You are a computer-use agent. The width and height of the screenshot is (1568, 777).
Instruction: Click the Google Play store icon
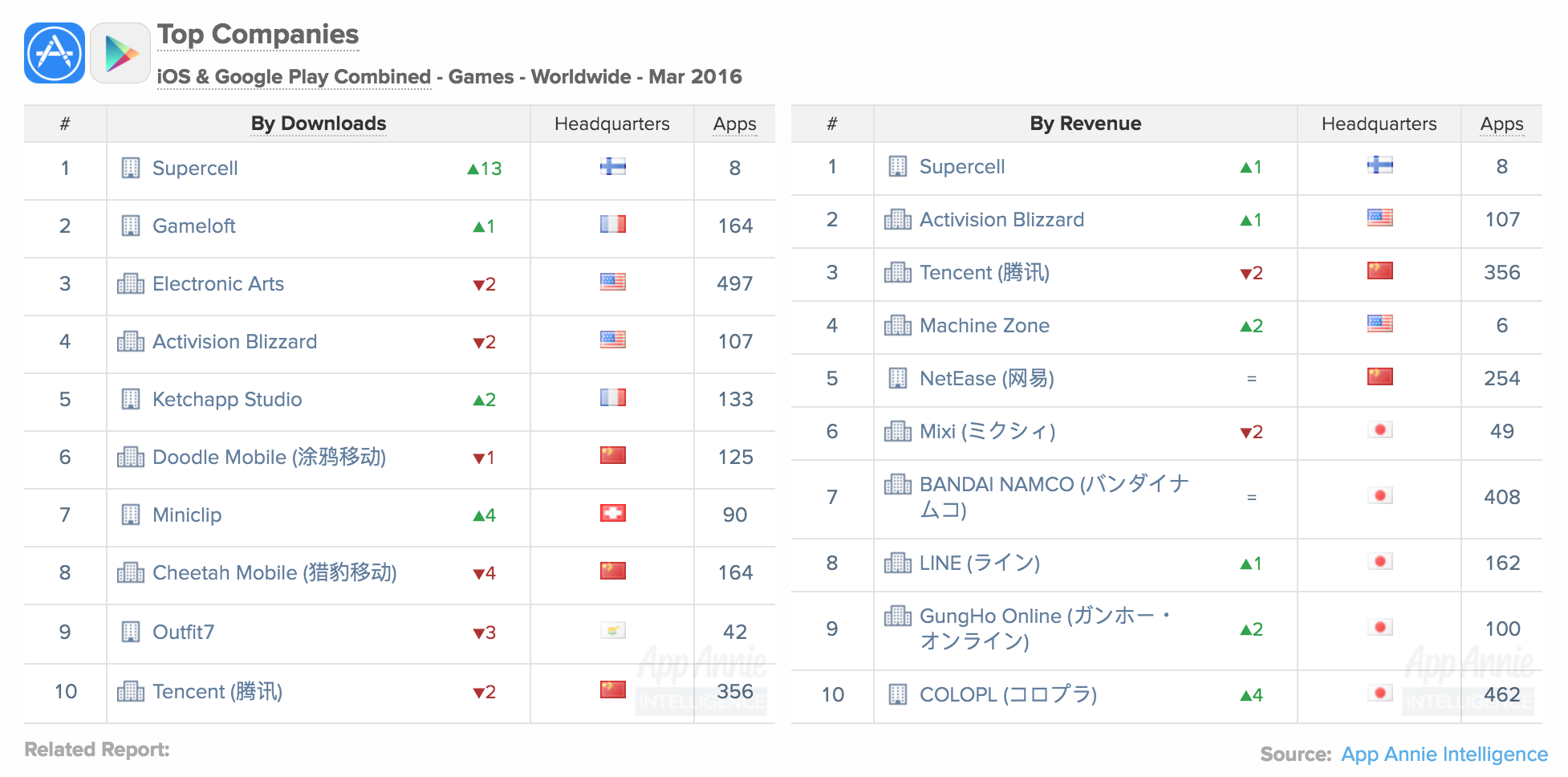(x=120, y=53)
